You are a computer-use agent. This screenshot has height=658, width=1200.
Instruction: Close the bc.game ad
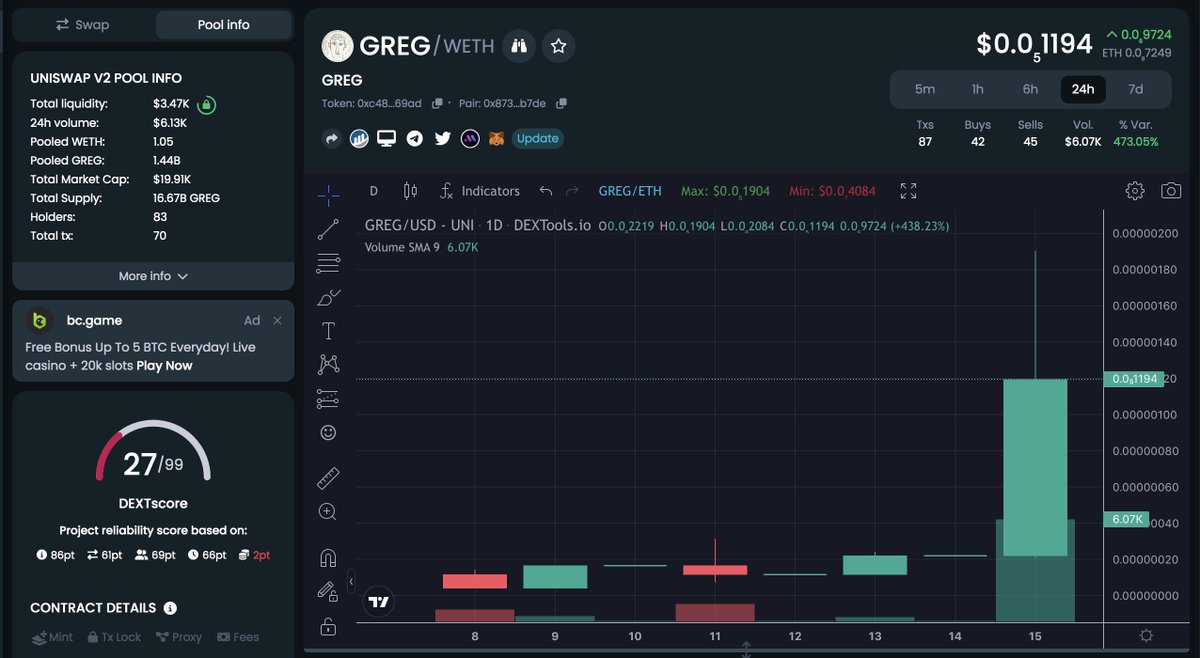coord(277,320)
